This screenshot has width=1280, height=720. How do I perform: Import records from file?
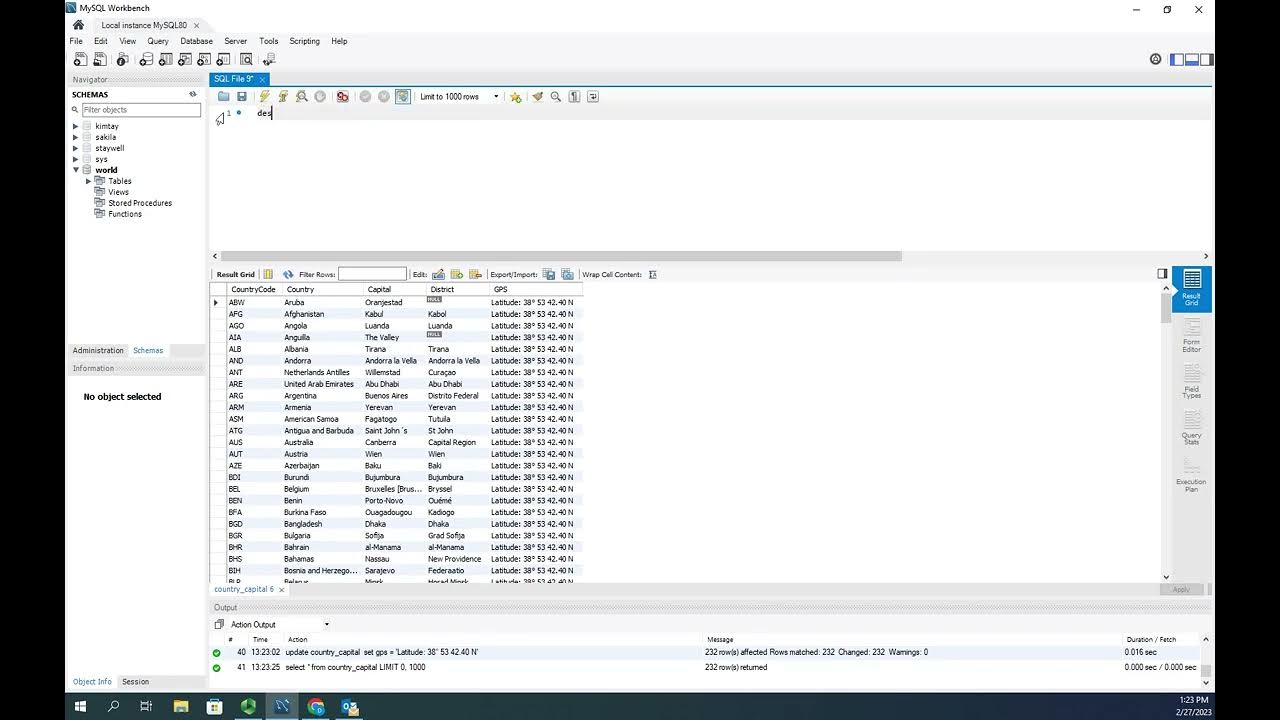click(x=567, y=274)
